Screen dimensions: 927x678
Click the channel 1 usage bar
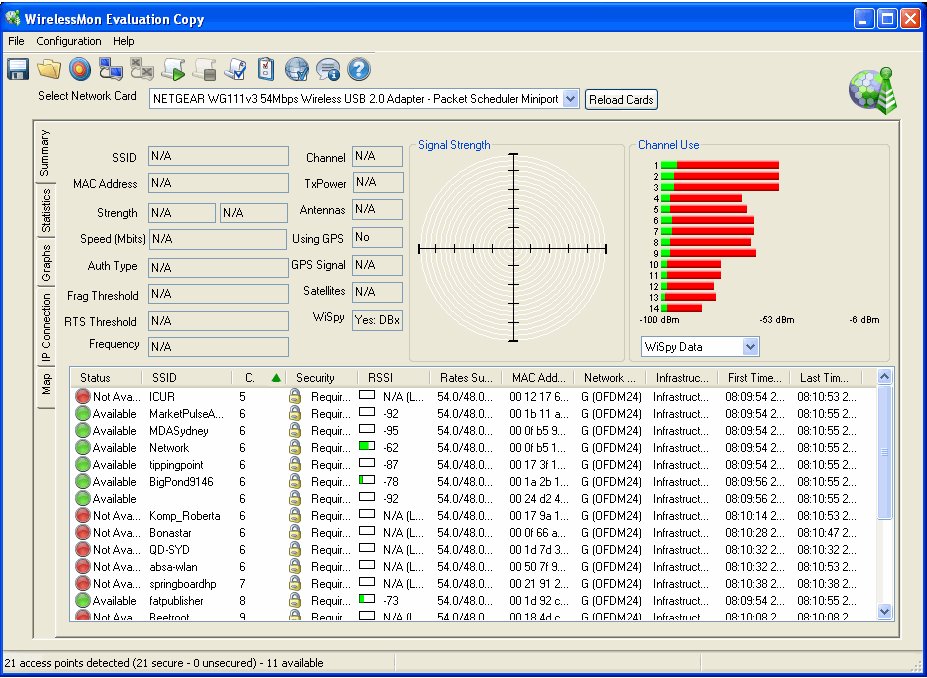tap(719, 166)
